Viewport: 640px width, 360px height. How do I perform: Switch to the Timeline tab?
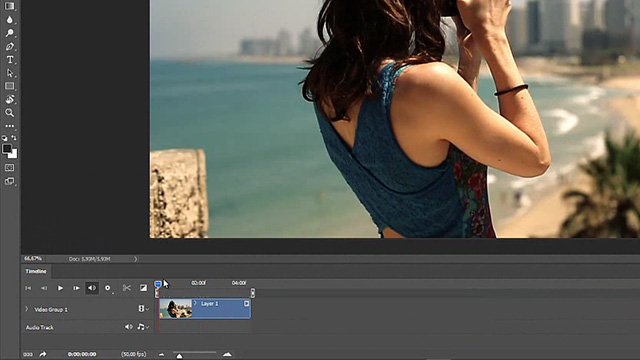(x=36, y=271)
